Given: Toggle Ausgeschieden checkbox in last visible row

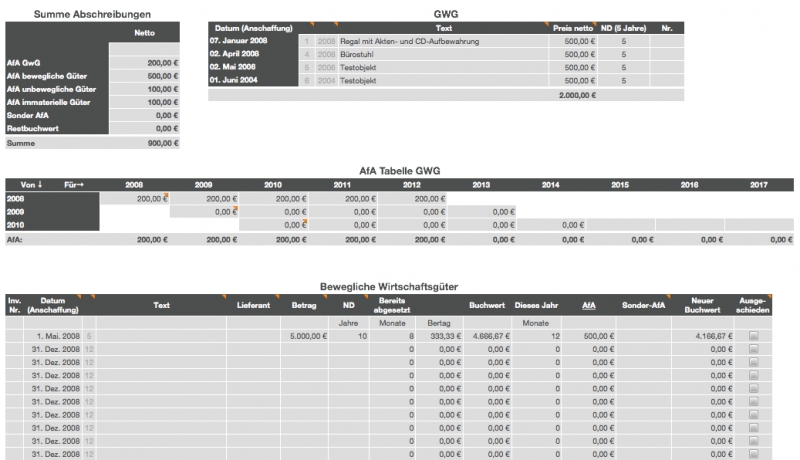Looking at the screenshot, I should [753, 453].
